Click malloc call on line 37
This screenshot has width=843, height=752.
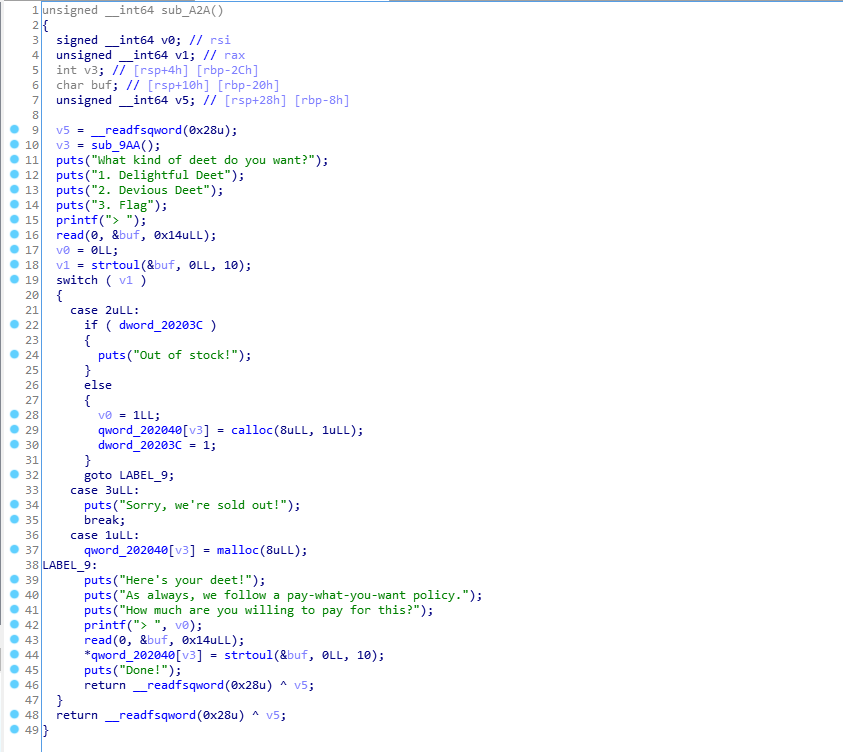(x=238, y=550)
